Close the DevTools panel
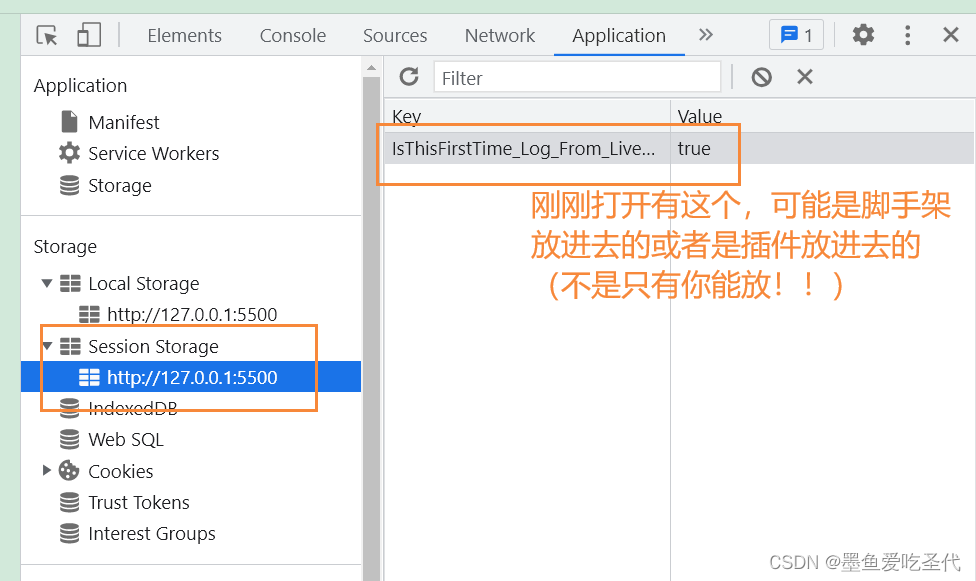This screenshot has height=581, width=976. point(950,35)
